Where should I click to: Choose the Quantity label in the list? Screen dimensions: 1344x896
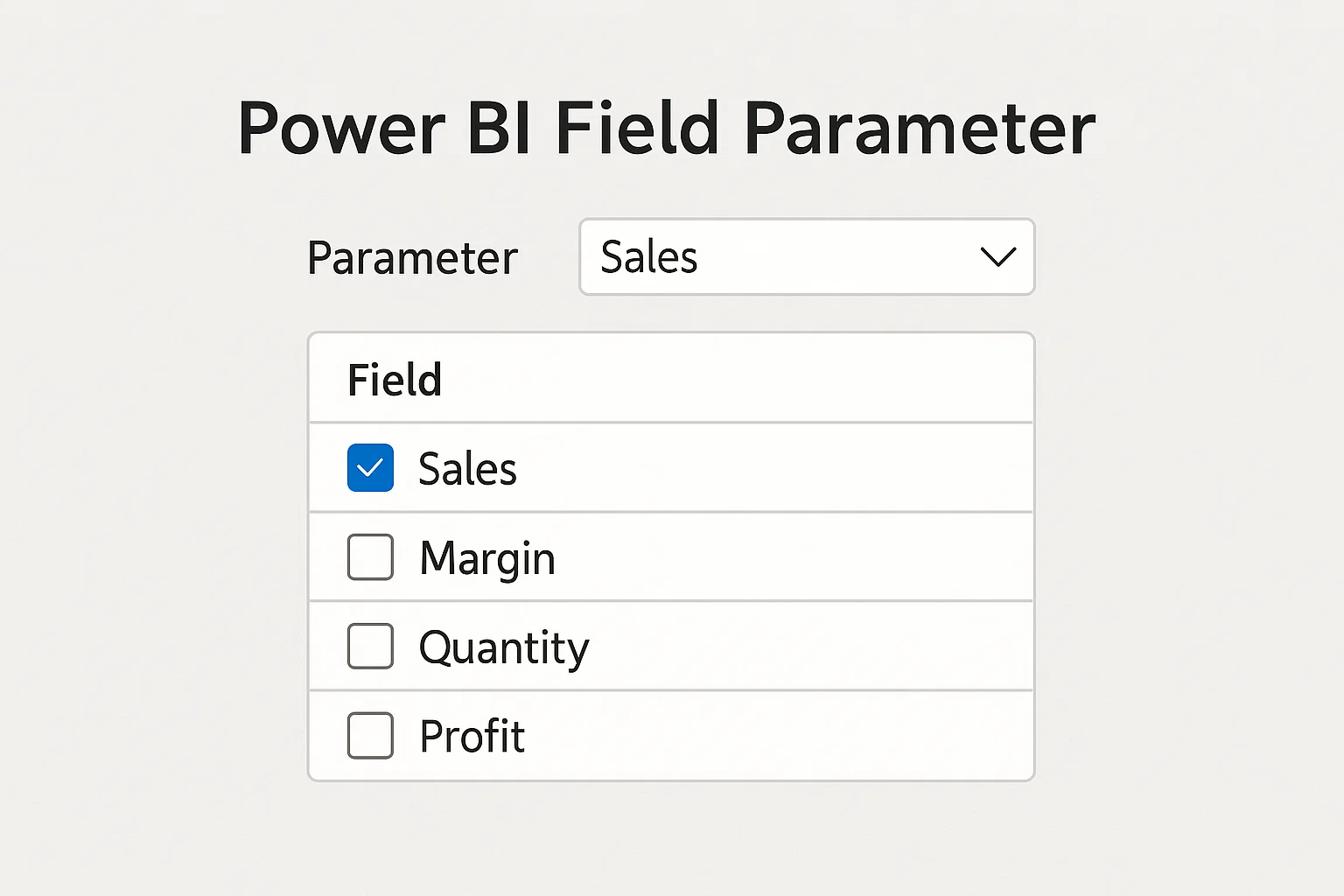point(504,647)
